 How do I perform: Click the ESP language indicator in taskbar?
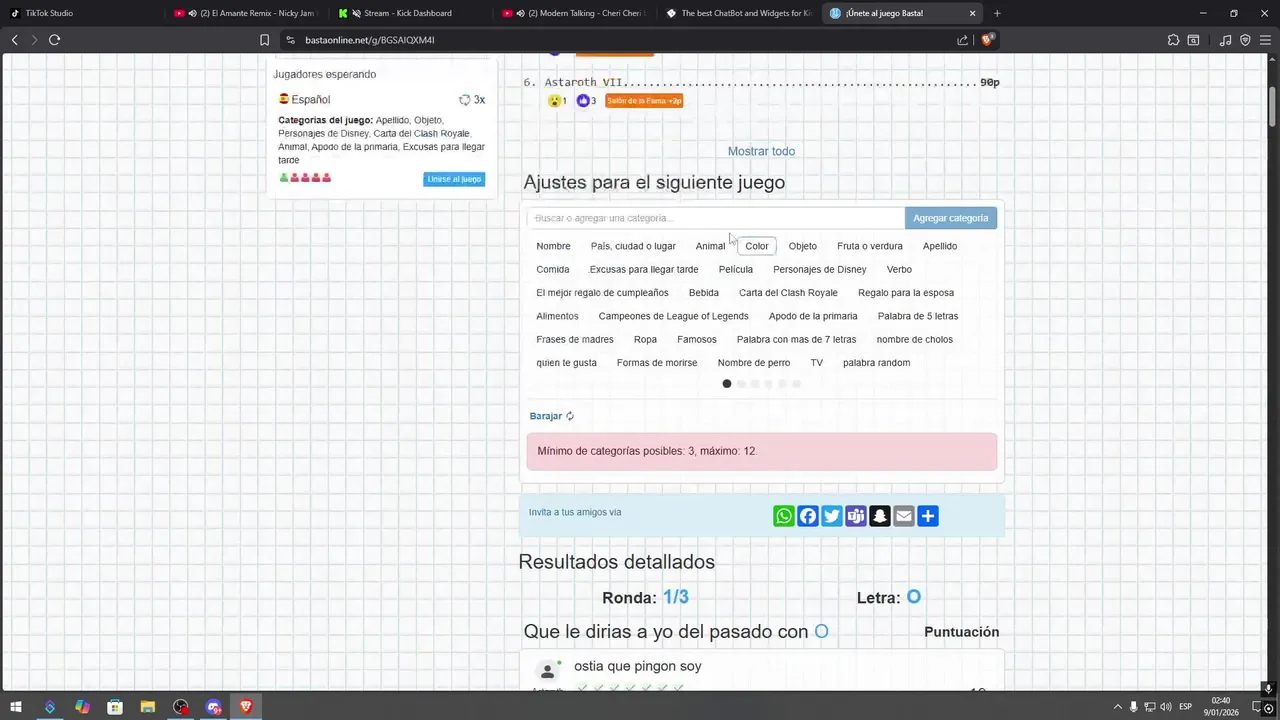[x=1185, y=707]
